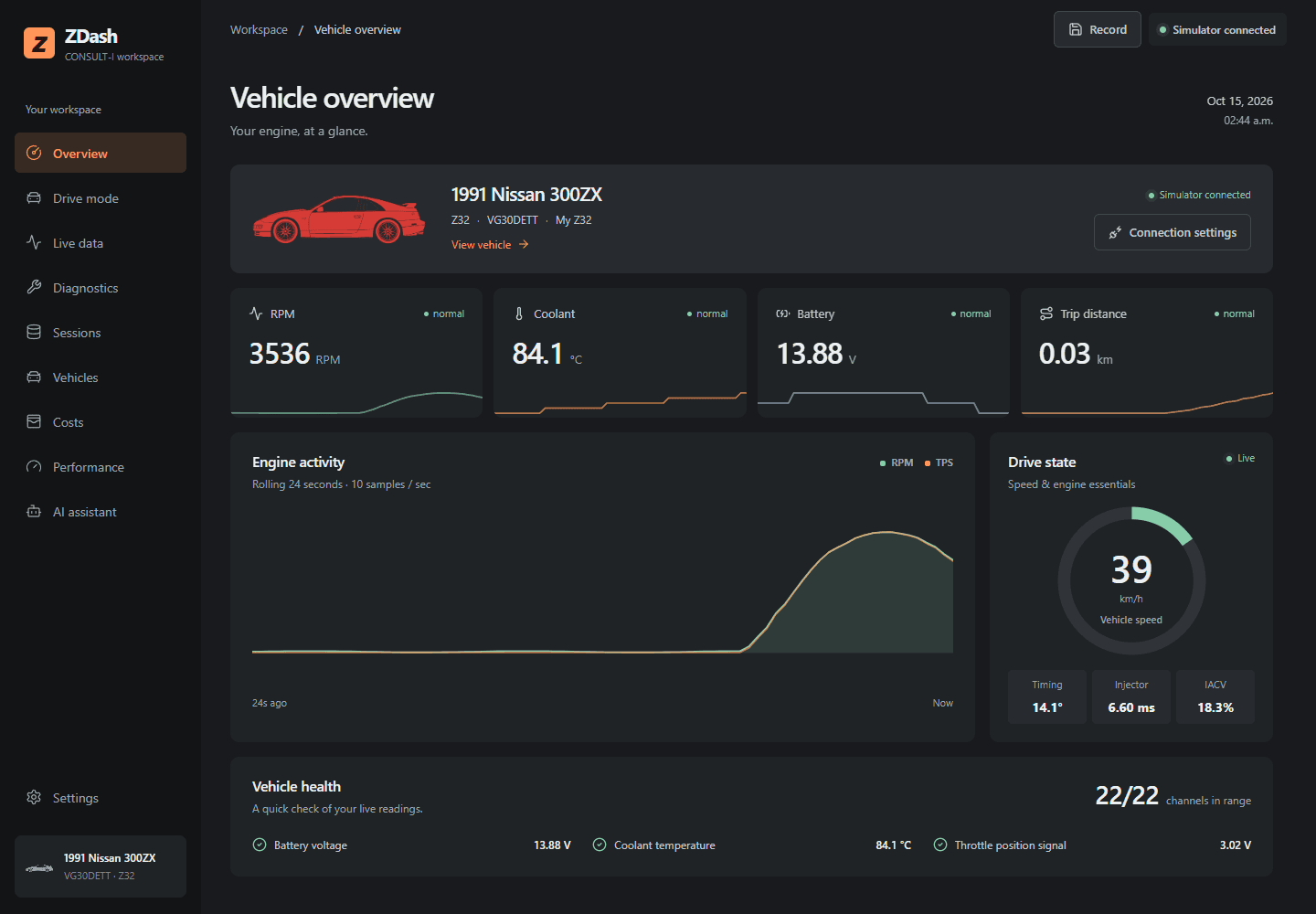Navigate to Diagnostics
The width and height of the screenshot is (1316, 914).
click(101, 287)
